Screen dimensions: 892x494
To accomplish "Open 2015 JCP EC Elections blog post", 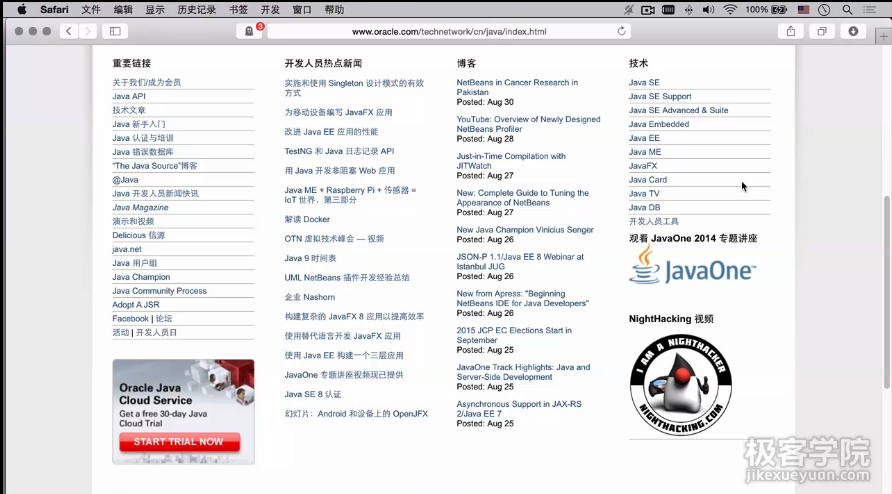I will (514, 335).
